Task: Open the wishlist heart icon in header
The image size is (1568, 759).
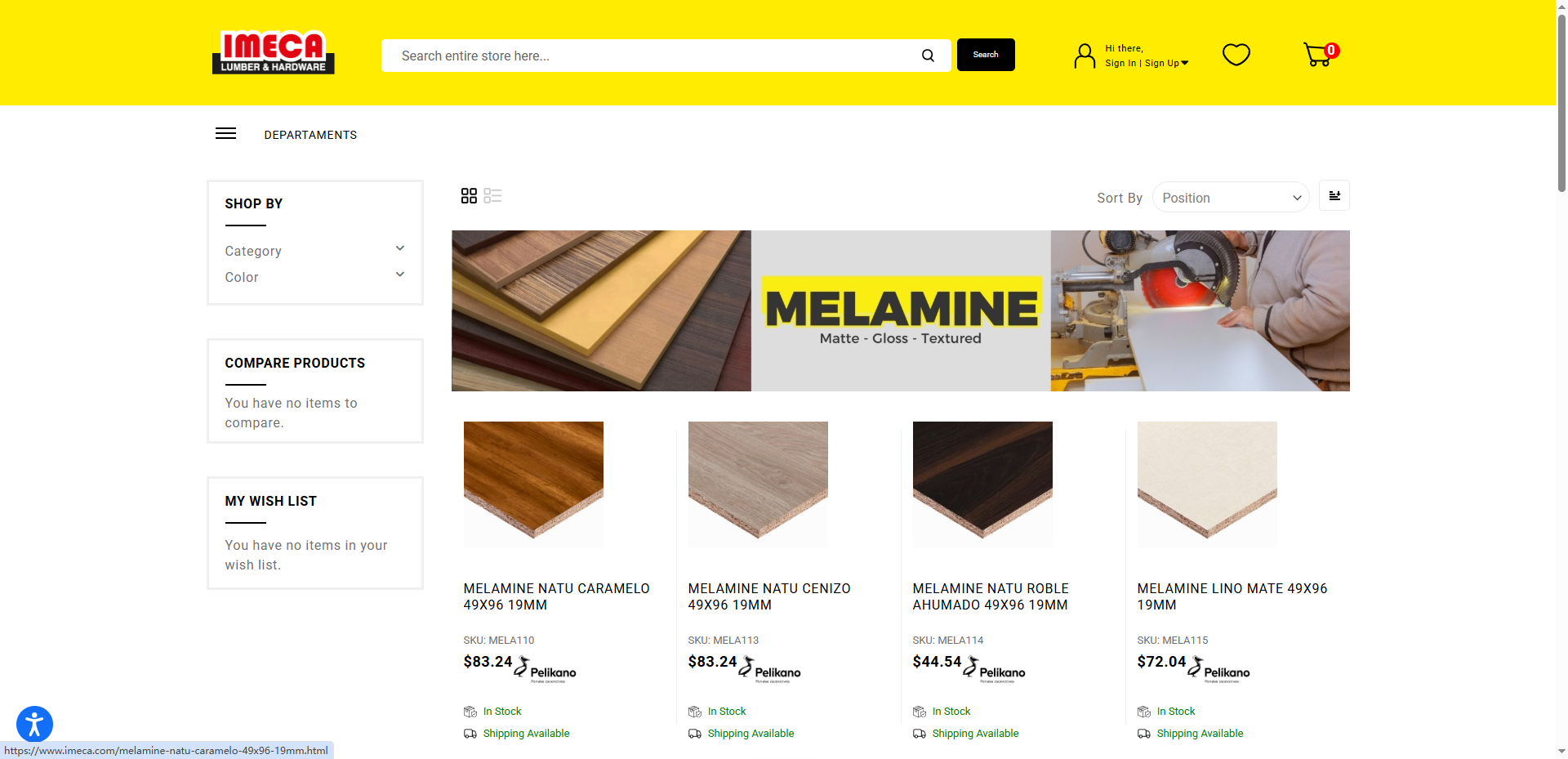Action: 1236,55
